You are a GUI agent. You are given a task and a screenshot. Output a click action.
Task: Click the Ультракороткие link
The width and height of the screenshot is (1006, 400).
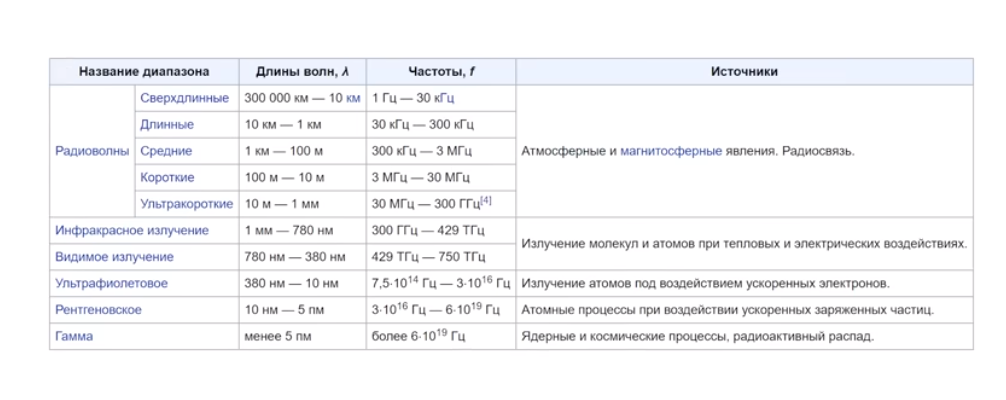point(187,204)
